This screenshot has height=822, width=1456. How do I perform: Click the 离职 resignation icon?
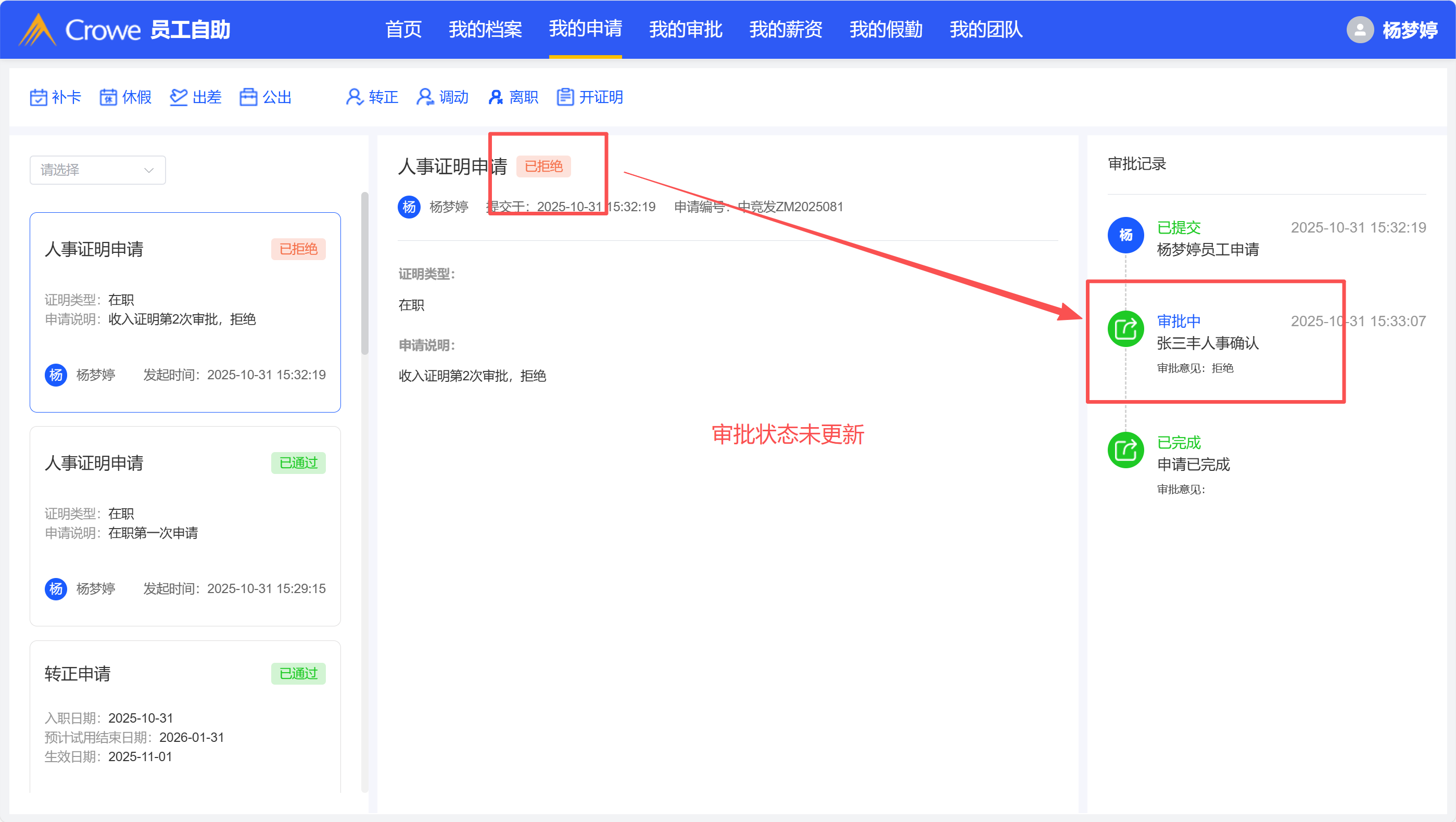[x=495, y=97]
